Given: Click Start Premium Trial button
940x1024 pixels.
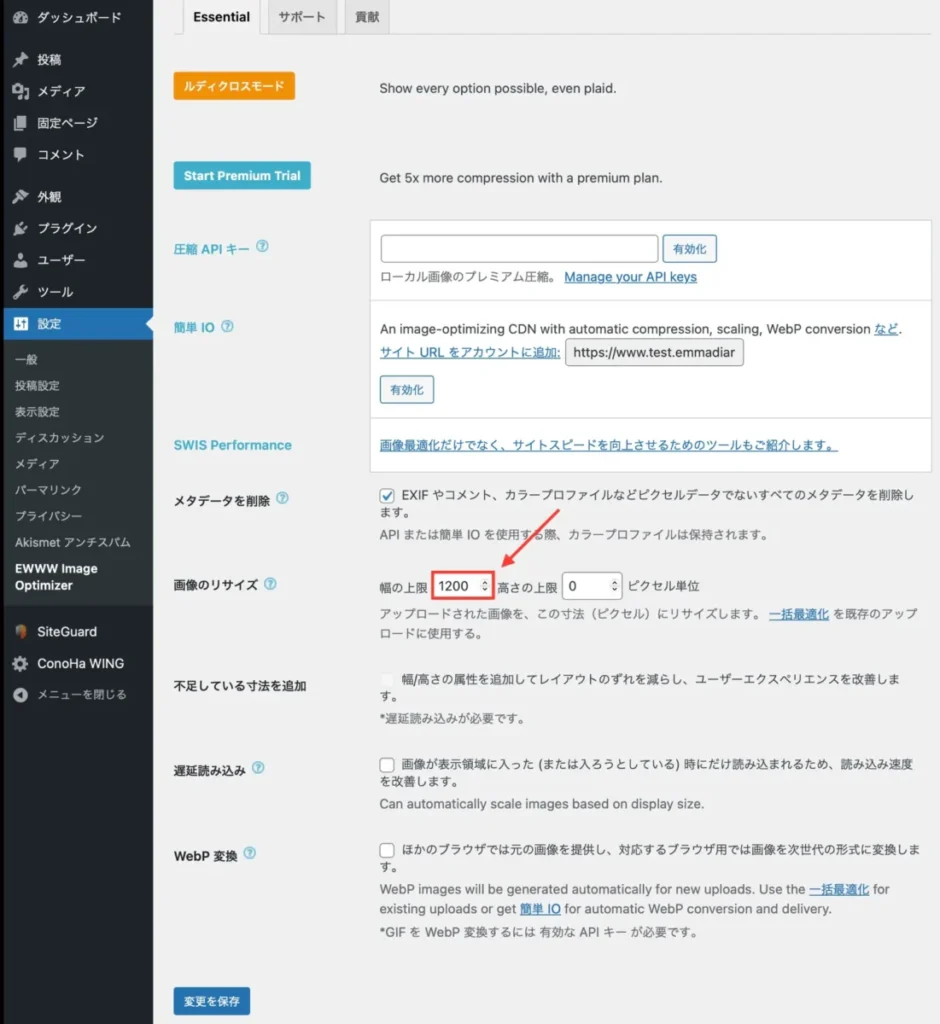Looking at the screenshot, I should 242,176.
